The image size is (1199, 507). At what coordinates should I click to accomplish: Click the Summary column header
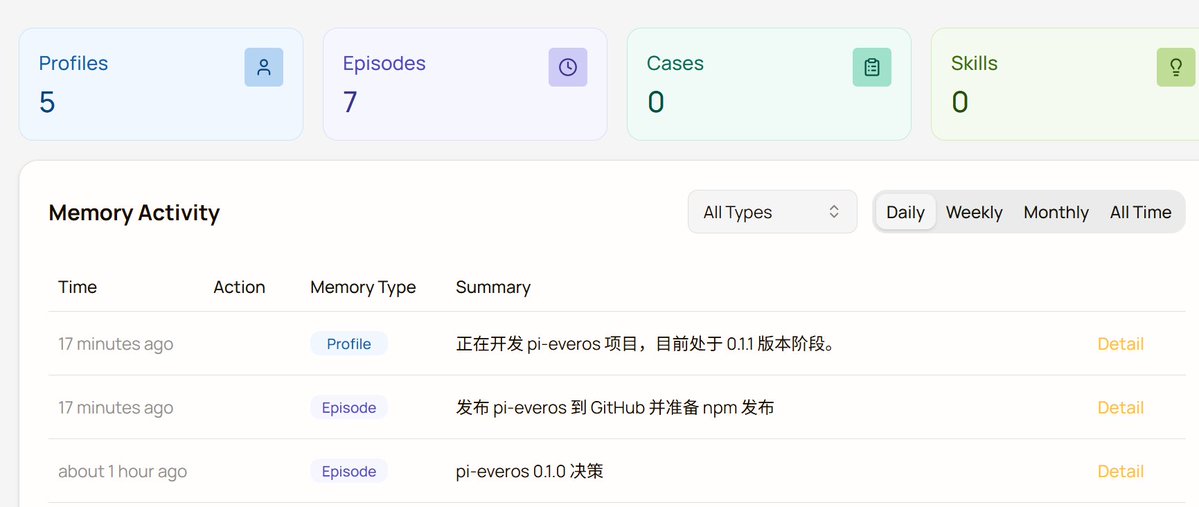pyautogui.click(x=493, y=288)
